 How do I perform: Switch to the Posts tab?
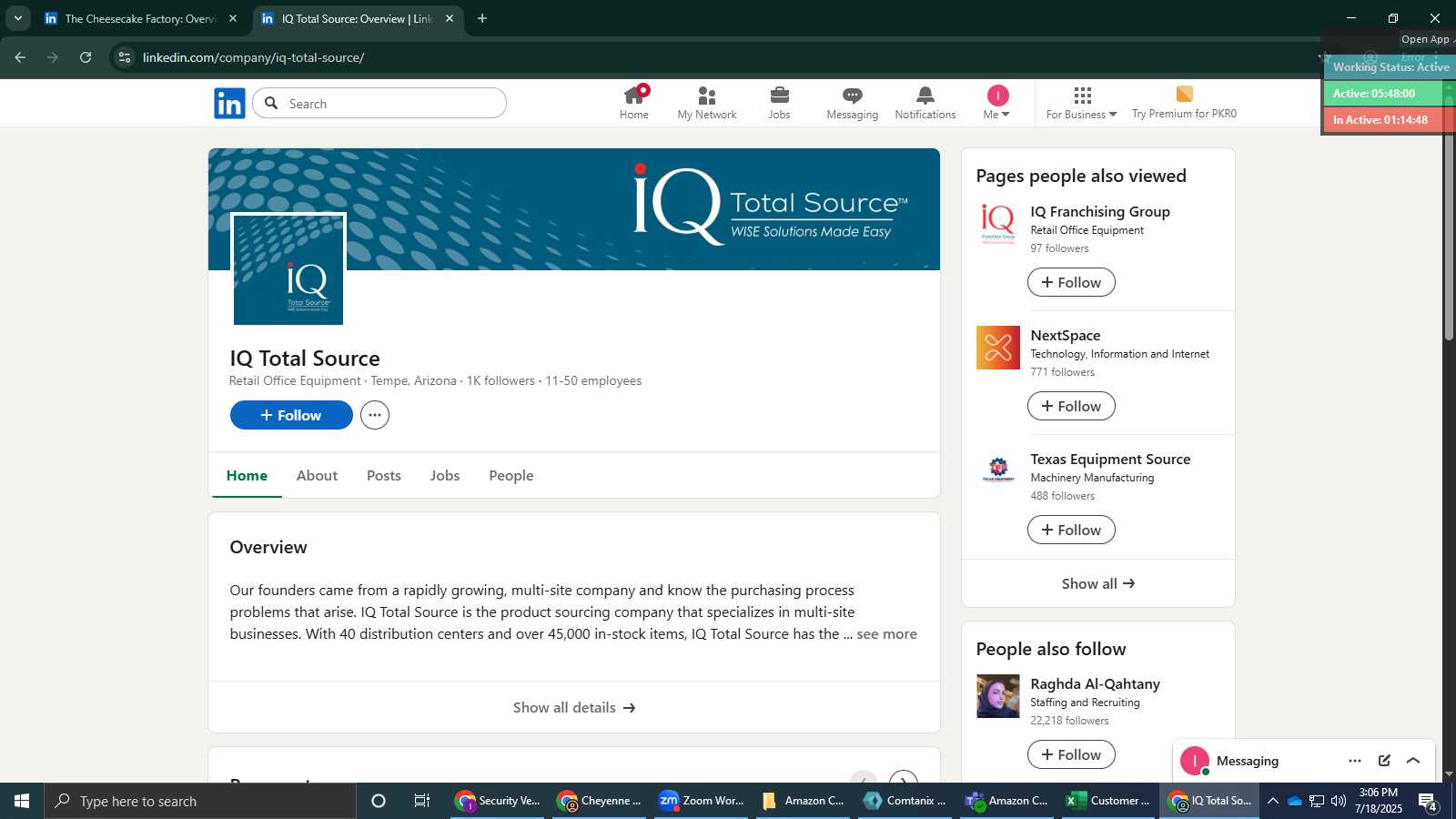click(384, 475)
